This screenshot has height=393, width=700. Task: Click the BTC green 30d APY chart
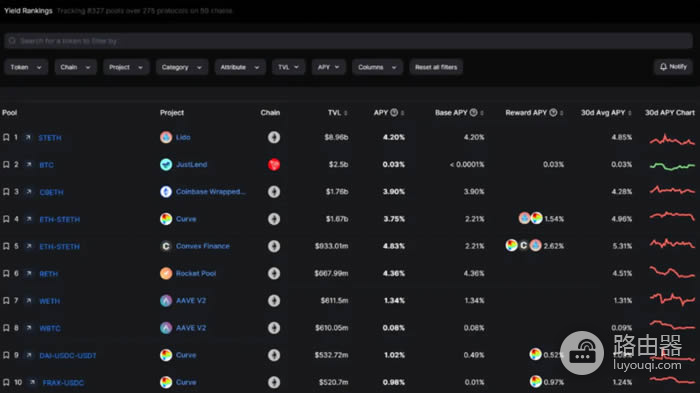pyautogui.click(x=672, y=166)
